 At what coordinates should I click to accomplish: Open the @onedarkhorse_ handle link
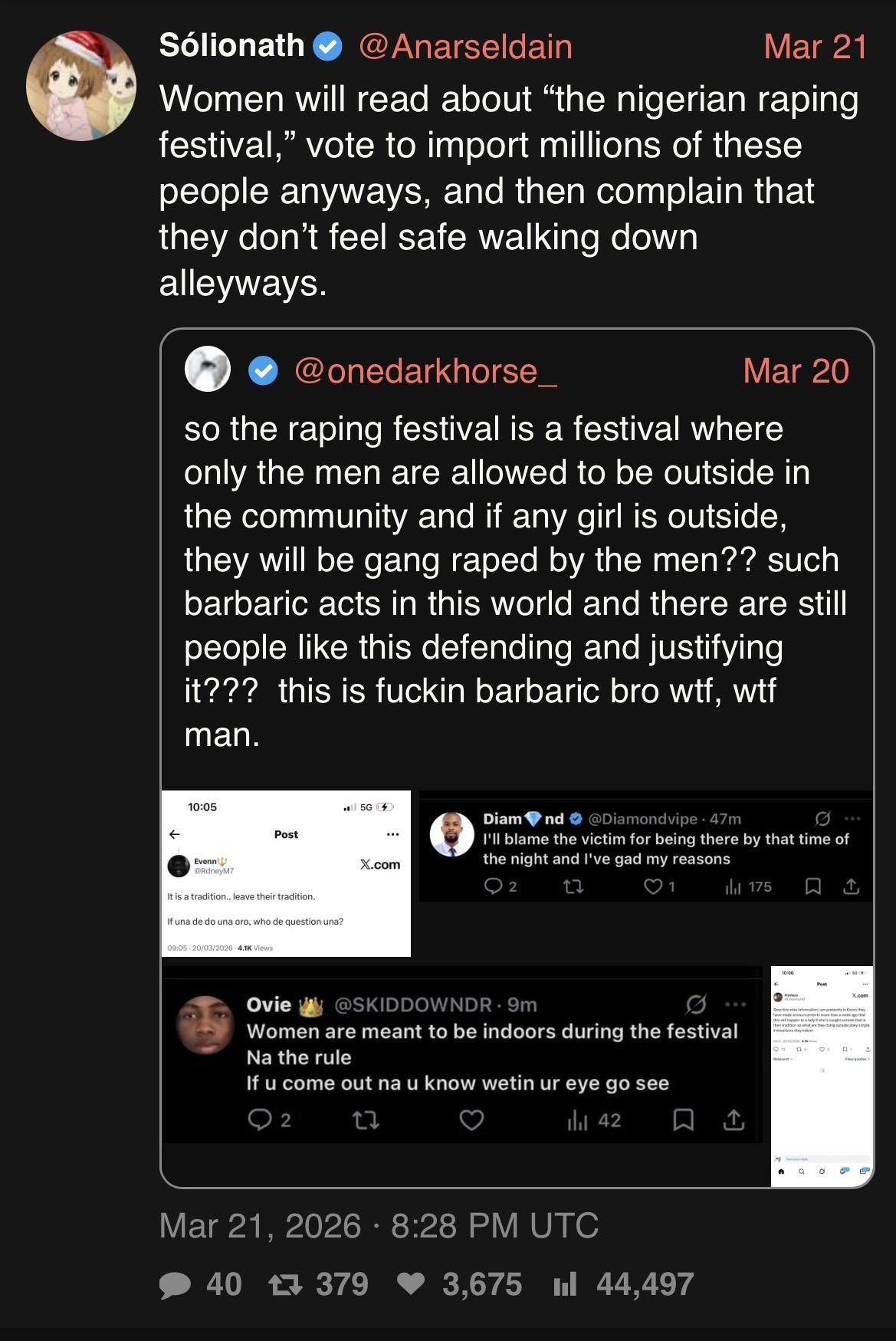click(425, 372)
